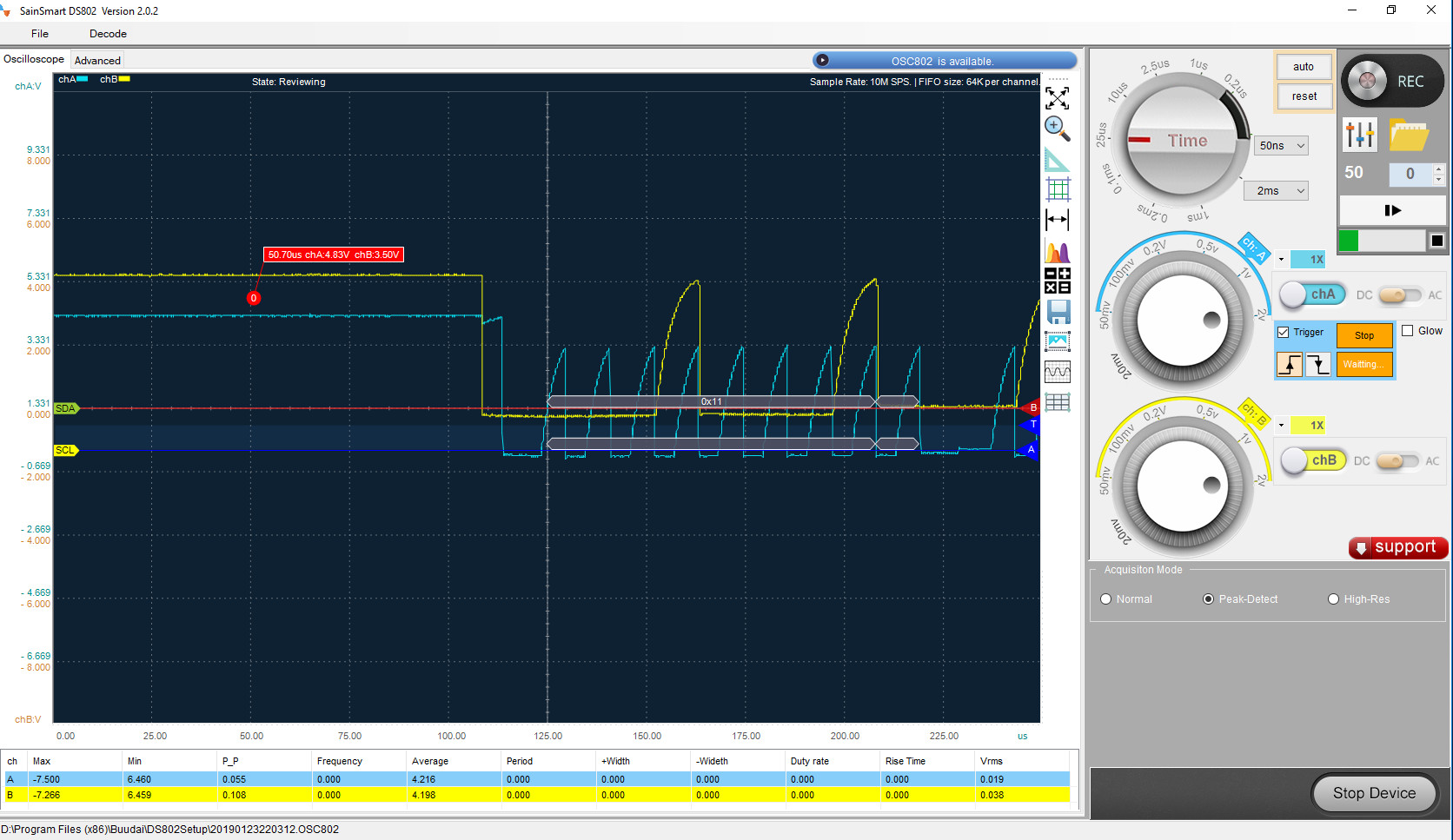The height and width of the screenshot is (840, 1453).
Task: Open channel B 1X probe dropdown
Action: coord(1281,425)
